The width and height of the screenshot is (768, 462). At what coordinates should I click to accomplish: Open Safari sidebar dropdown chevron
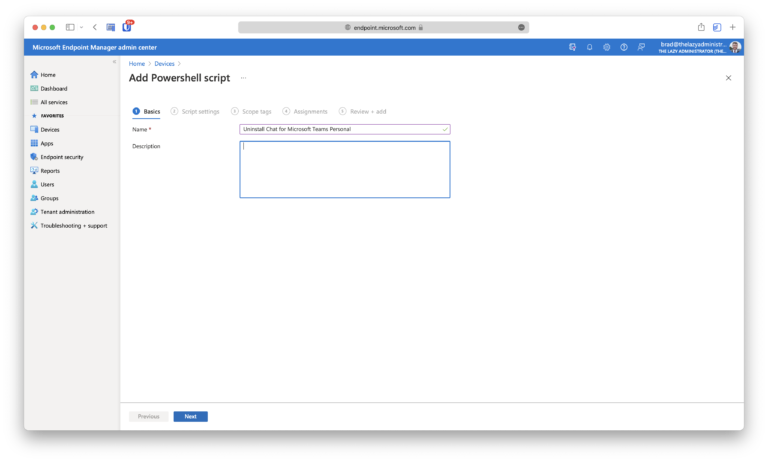pos(81,27)
